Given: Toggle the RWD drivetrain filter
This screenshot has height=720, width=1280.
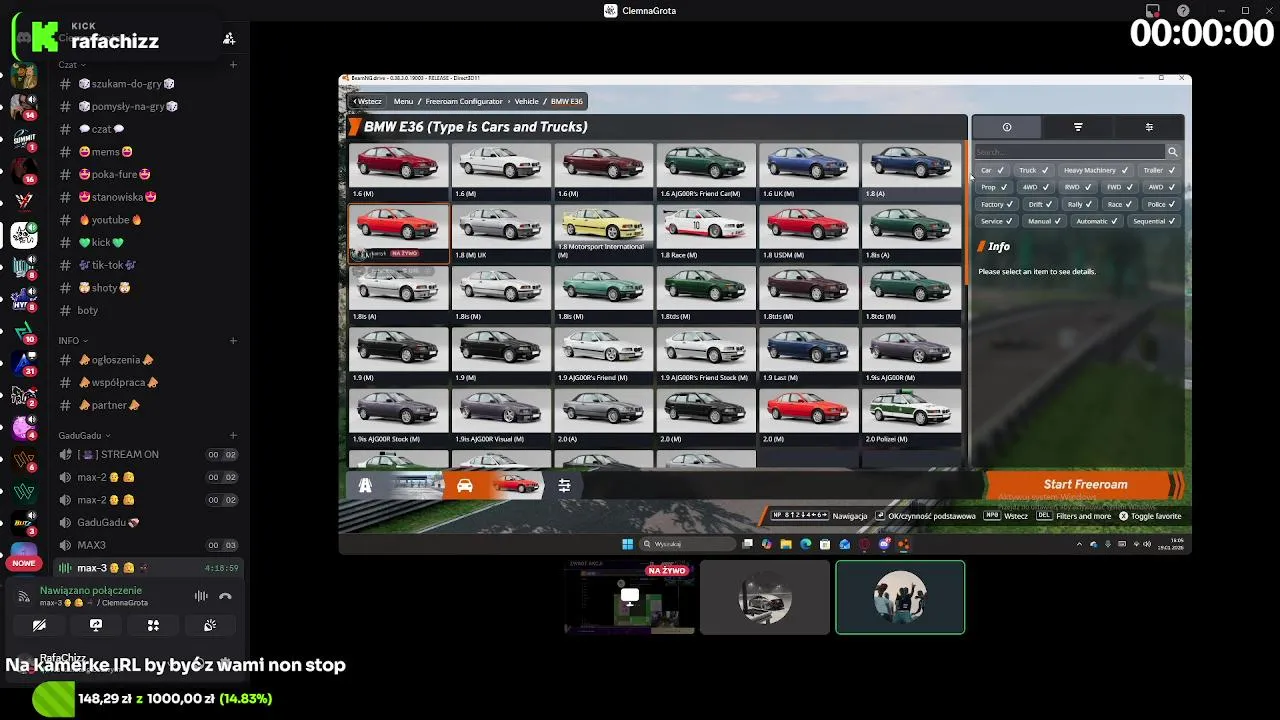Looking at the screenshot, I should [x=1077, y=187].
